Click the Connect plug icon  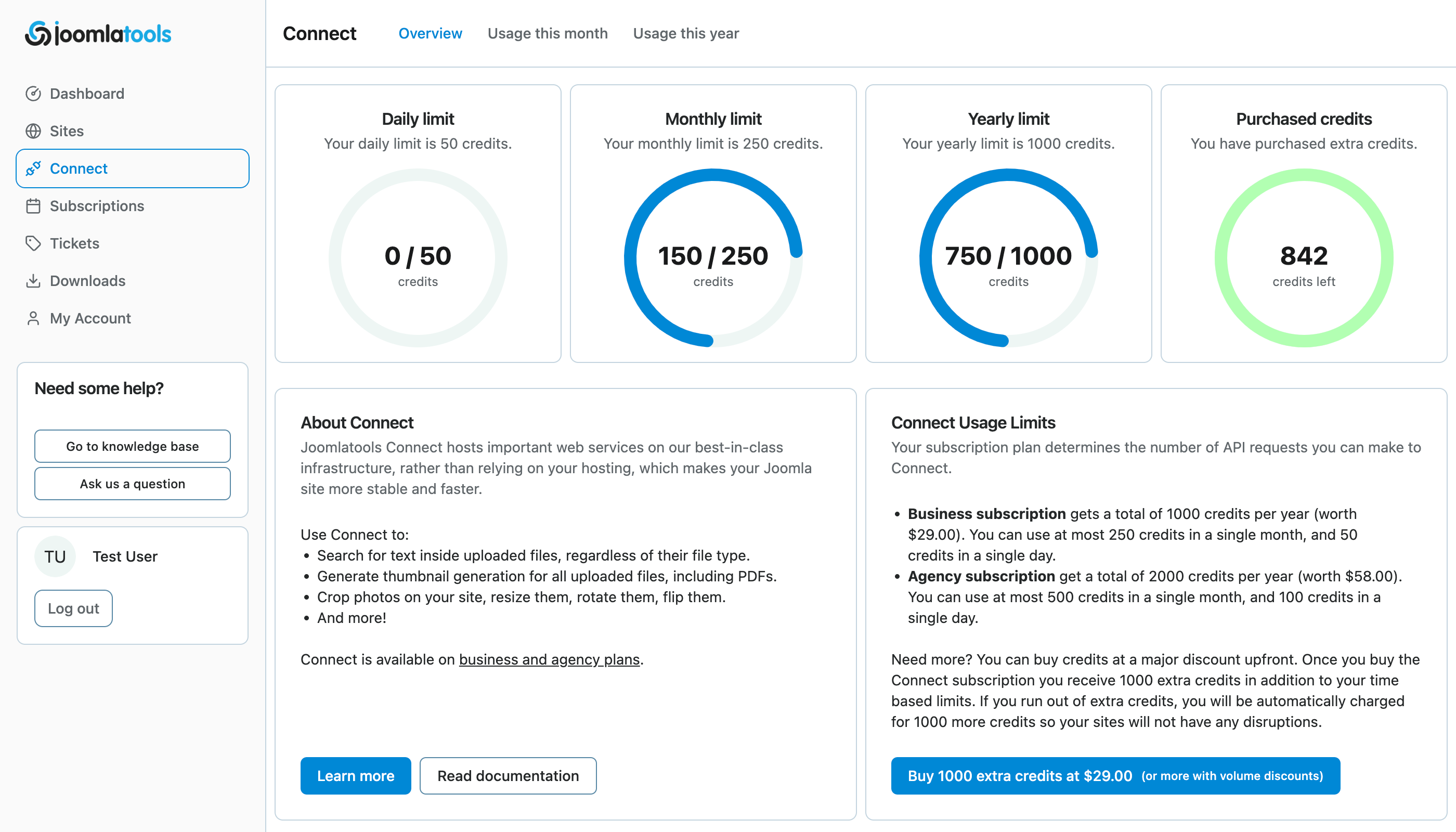pos(33,168)
